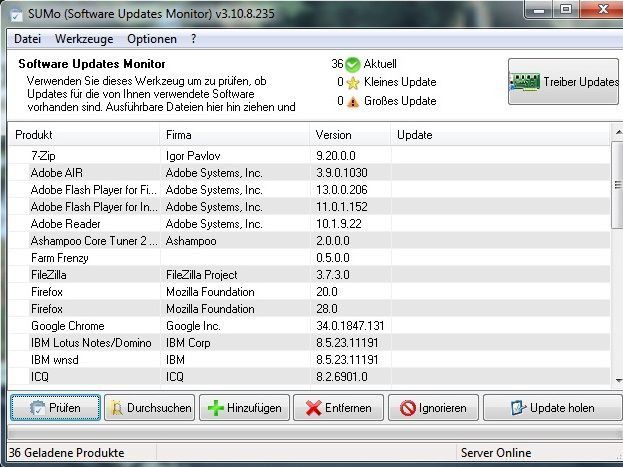623x467 pixels.
Task: Select the Adobe AIR row
Action: pyautogui.click(x=309, y=172)
